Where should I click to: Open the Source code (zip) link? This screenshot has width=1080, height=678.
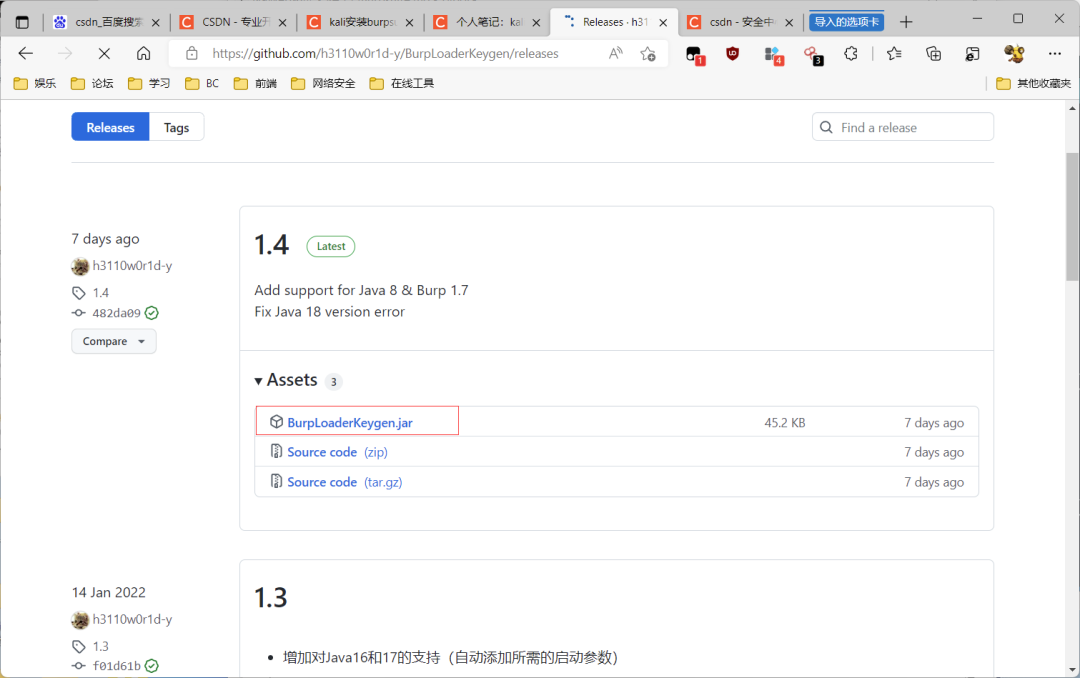point(322,451)
